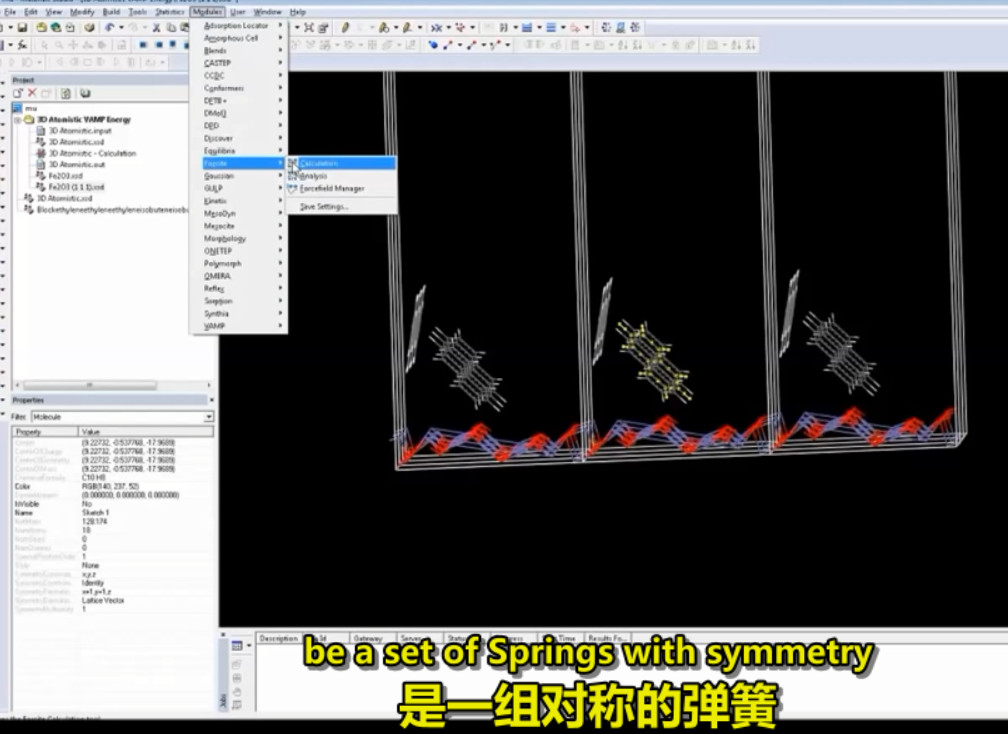
Task: Select the Blockethylene polymer xsd file
Action: pos(112,210)
